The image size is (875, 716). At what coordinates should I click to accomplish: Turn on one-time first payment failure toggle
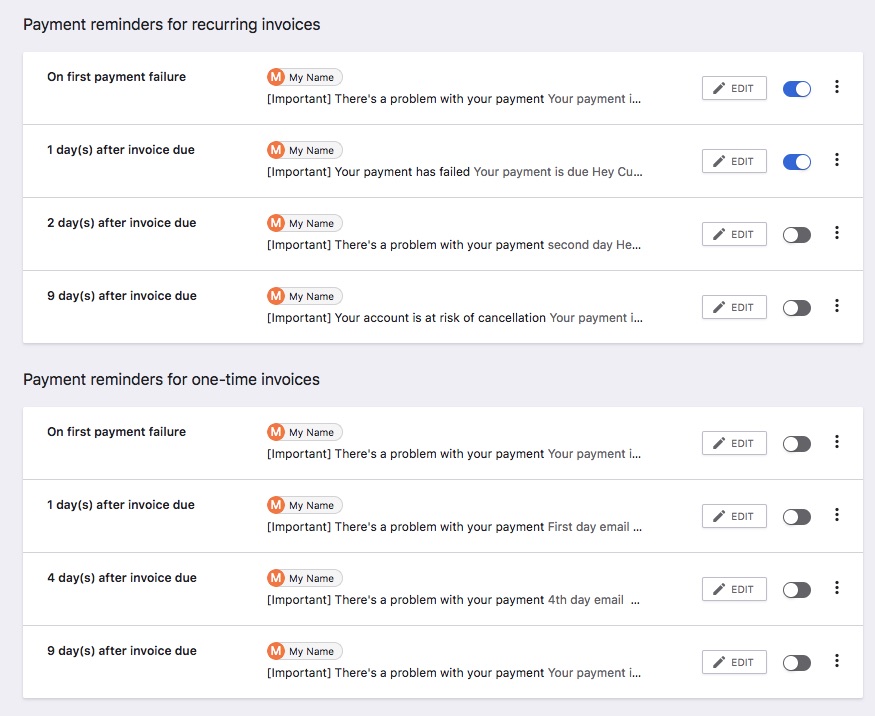796,444
